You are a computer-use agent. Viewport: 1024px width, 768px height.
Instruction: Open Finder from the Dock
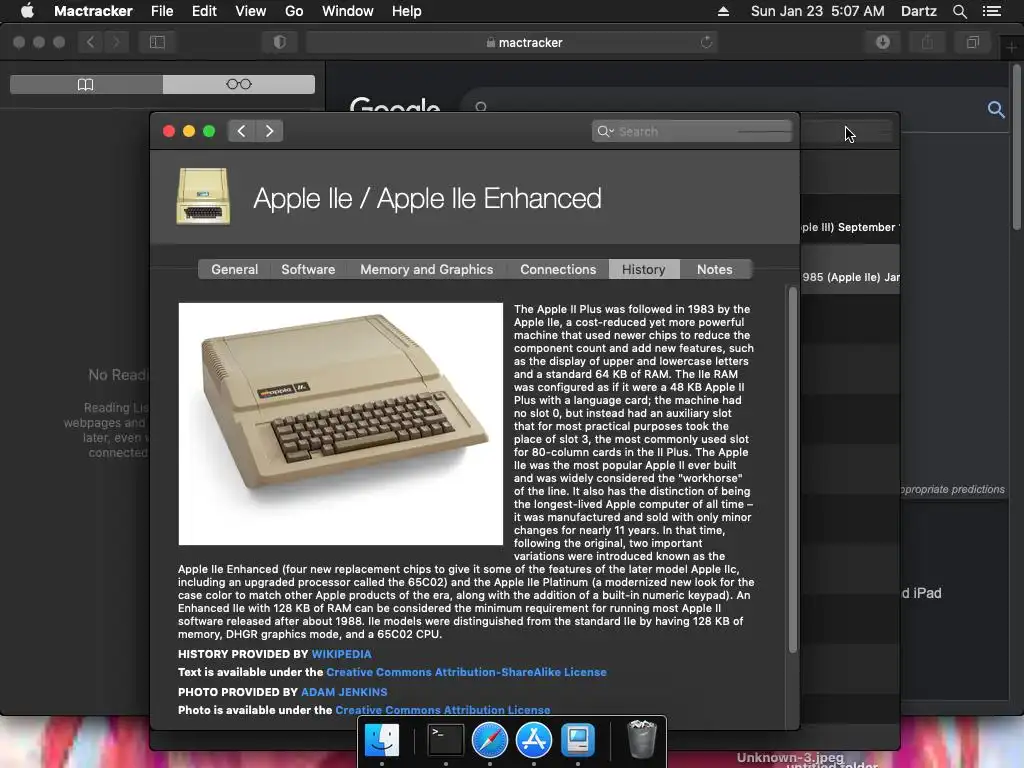click(x=381, y=740)
